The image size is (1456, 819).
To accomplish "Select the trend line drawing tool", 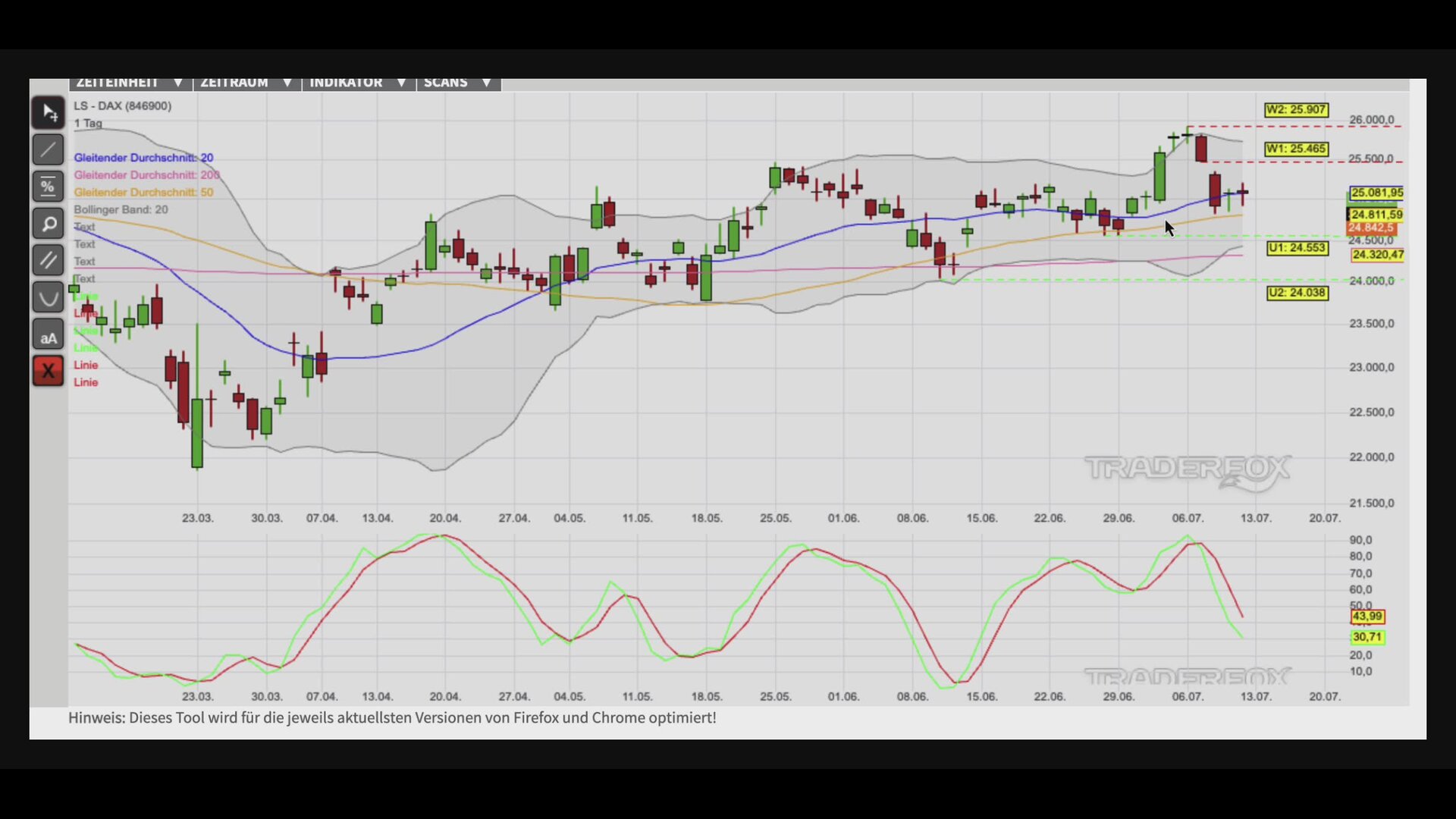I will click(48, 150).
